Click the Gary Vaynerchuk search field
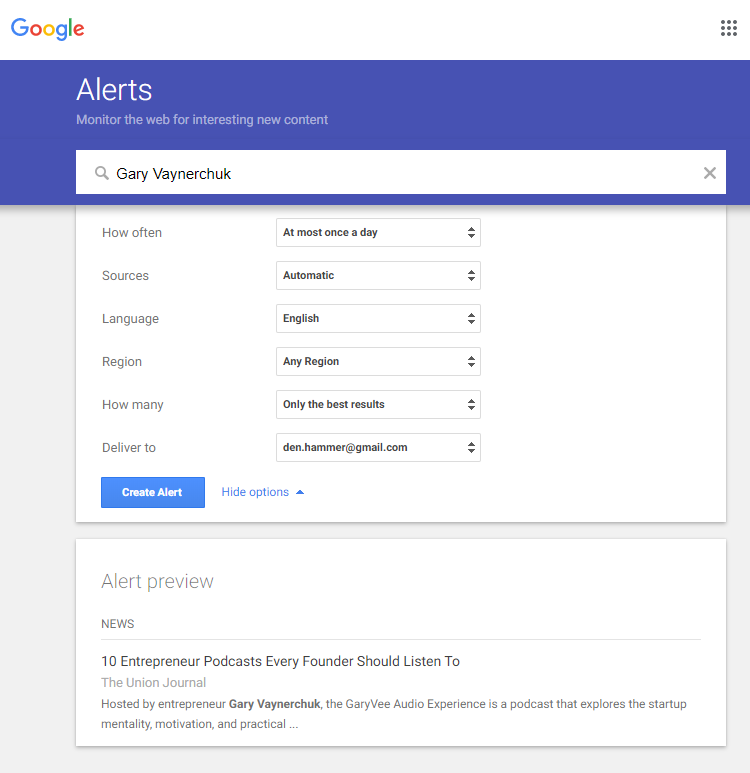The image size is (750, 773). (400, 172)
